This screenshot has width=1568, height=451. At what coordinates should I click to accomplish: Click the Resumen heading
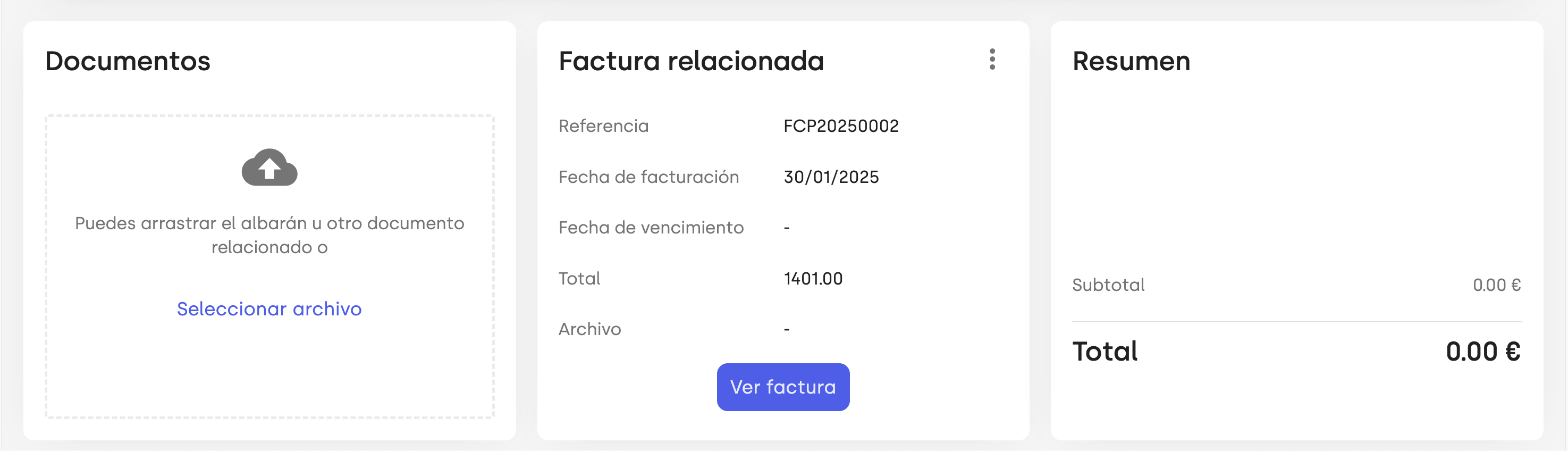point(1131,61)
